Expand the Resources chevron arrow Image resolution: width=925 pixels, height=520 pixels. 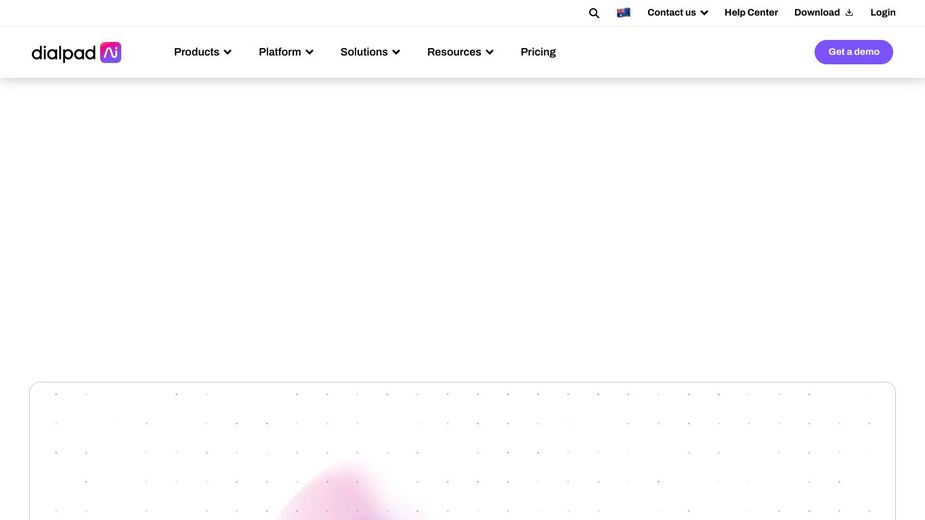click(490, 52)
